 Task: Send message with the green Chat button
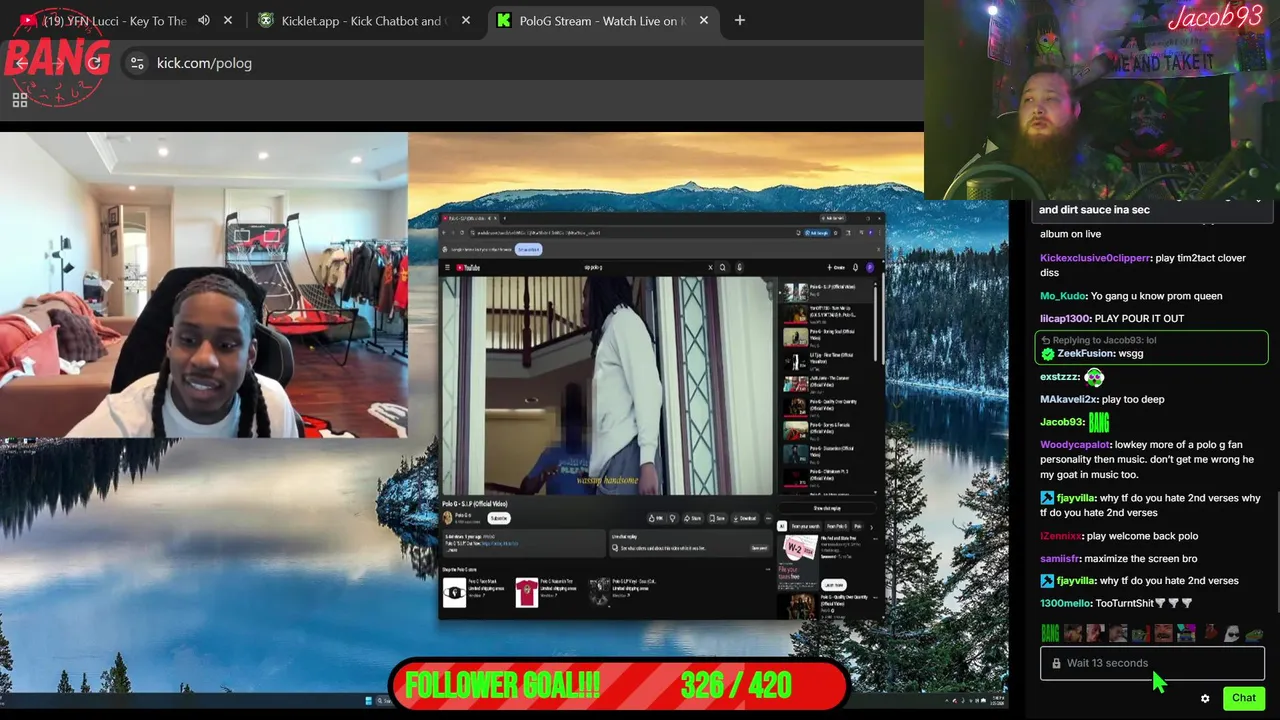pos(1244,698)
